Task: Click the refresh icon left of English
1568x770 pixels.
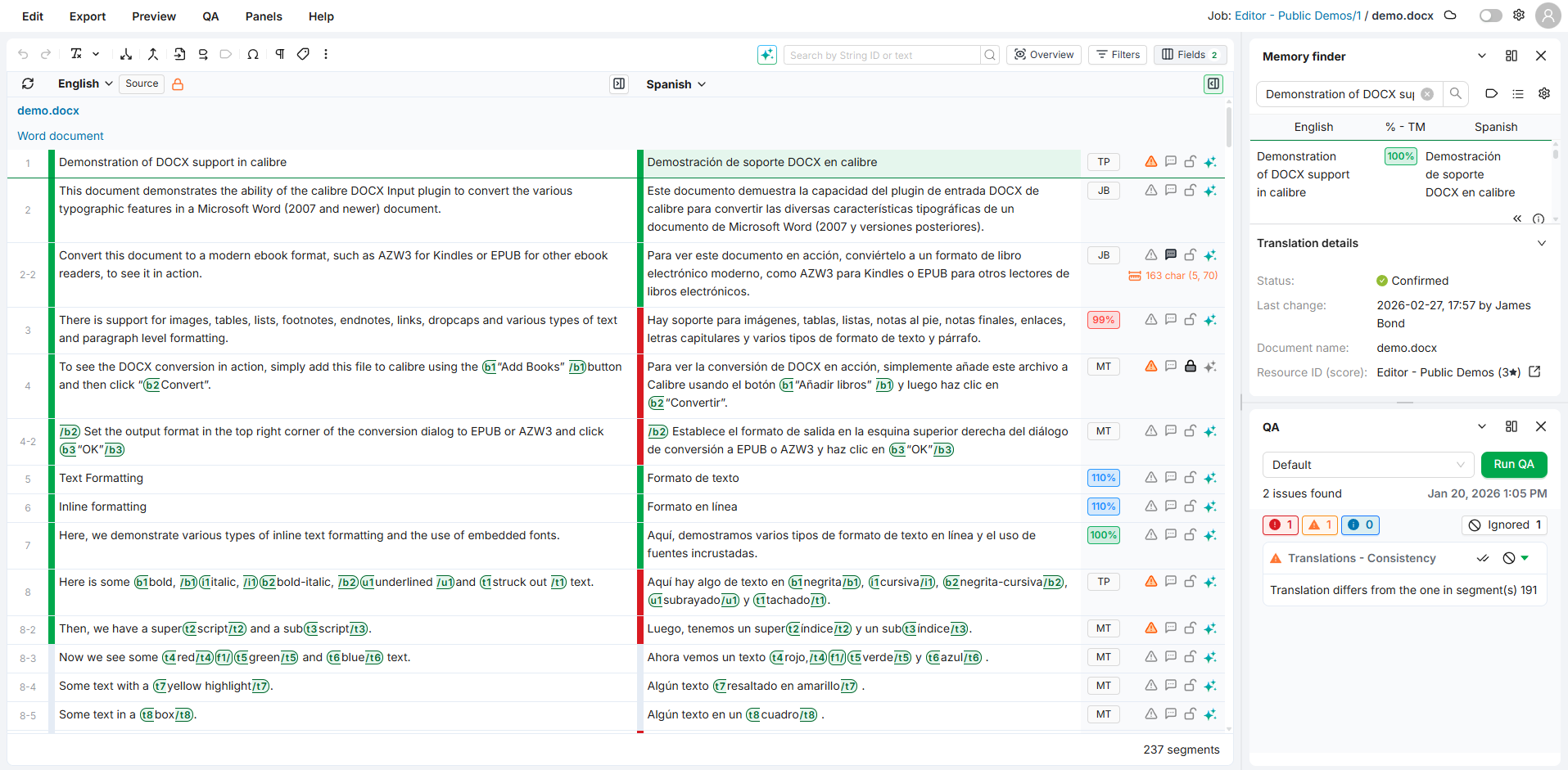Action: (x=28, y=83)
